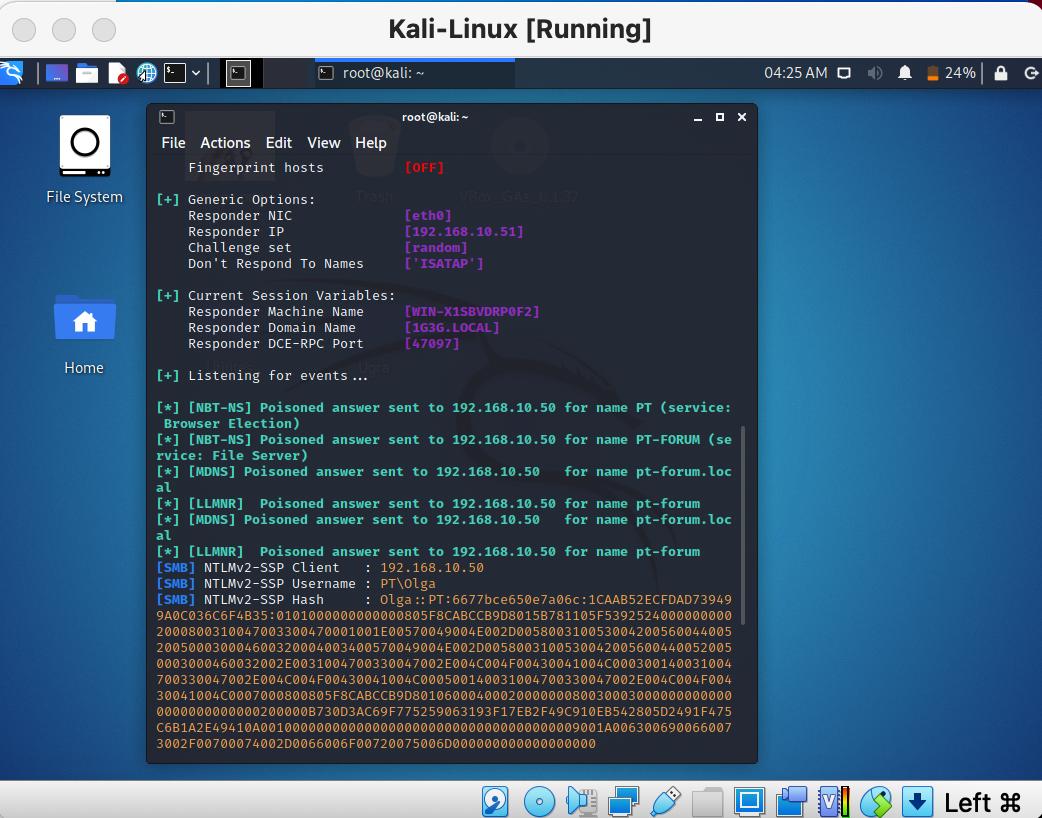Click the Left ⌘ host key label

pyautogui.click(x=983, y=803)
